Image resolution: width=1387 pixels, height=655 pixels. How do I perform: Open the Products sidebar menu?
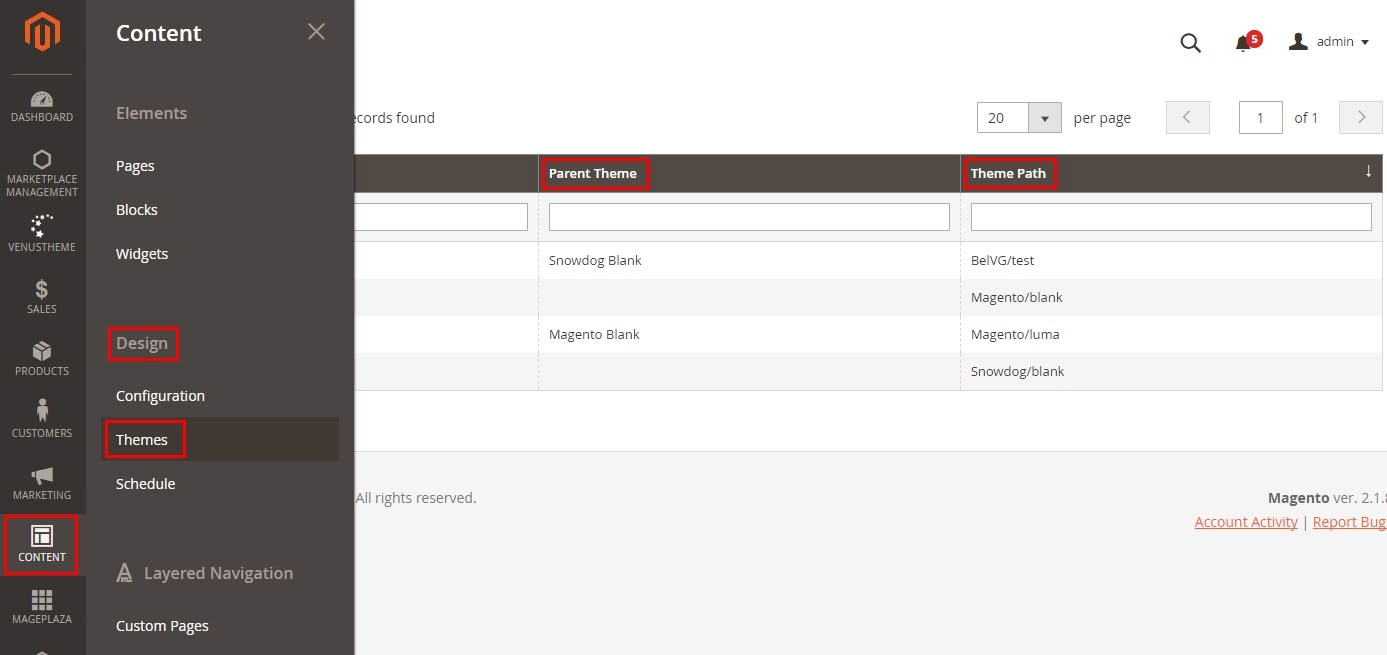42,359
